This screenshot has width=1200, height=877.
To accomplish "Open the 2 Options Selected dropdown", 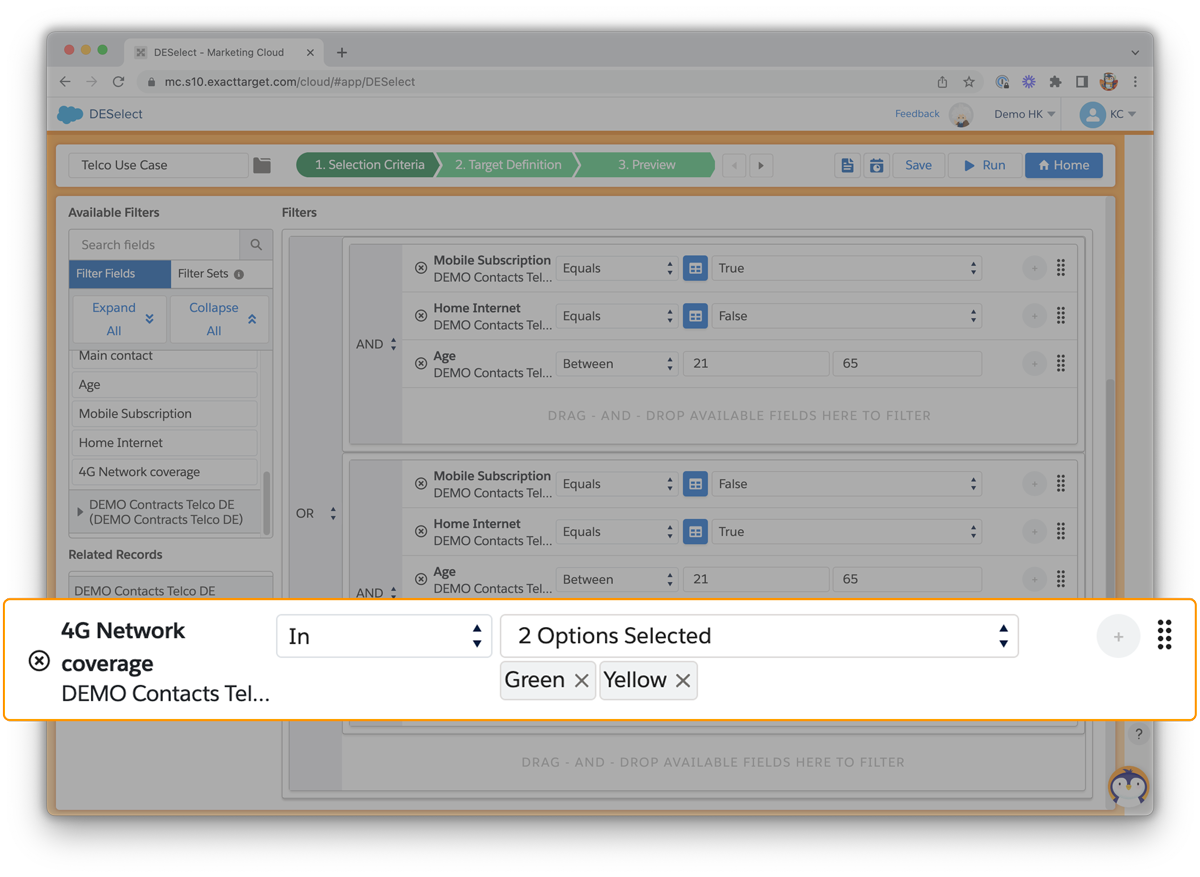I will (x=758, y=636).
